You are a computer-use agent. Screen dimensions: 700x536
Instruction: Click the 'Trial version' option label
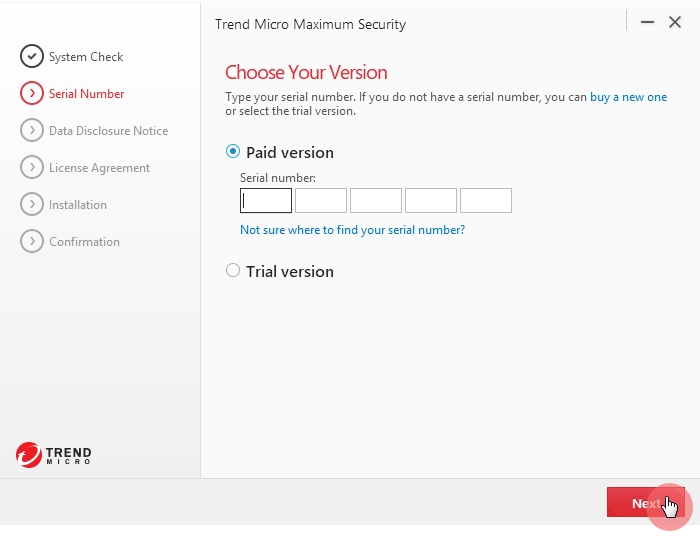coord(290,271)
